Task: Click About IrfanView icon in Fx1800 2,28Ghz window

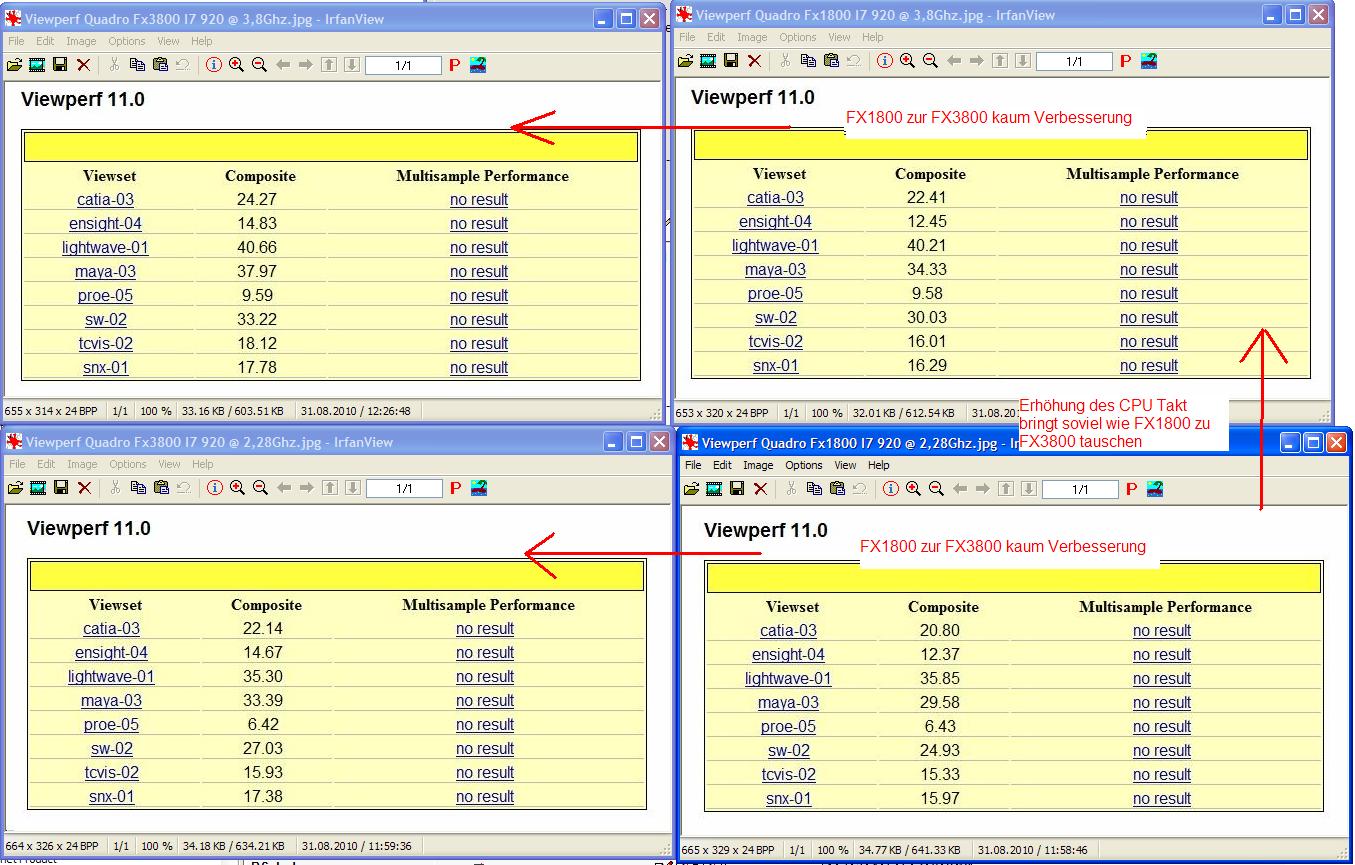Action: 1155,489
